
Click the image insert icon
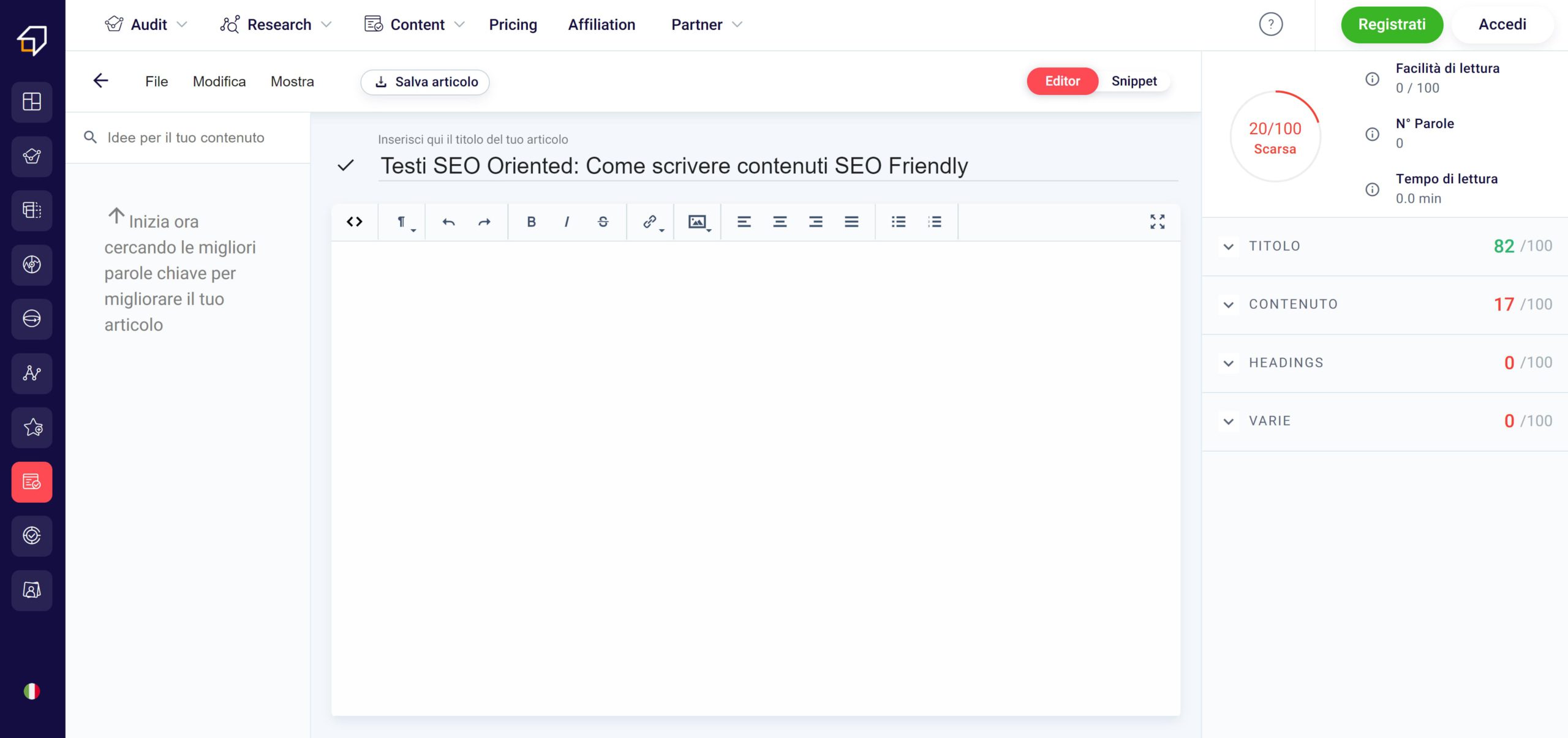697,220
